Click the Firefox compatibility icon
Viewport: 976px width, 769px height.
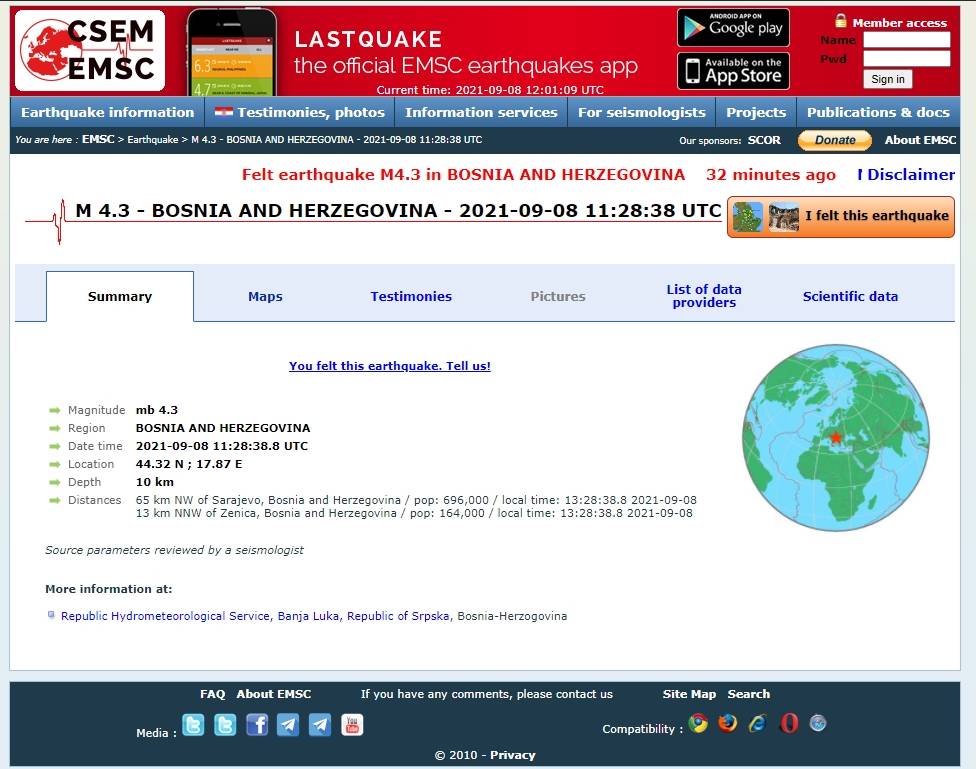[727, 723]
